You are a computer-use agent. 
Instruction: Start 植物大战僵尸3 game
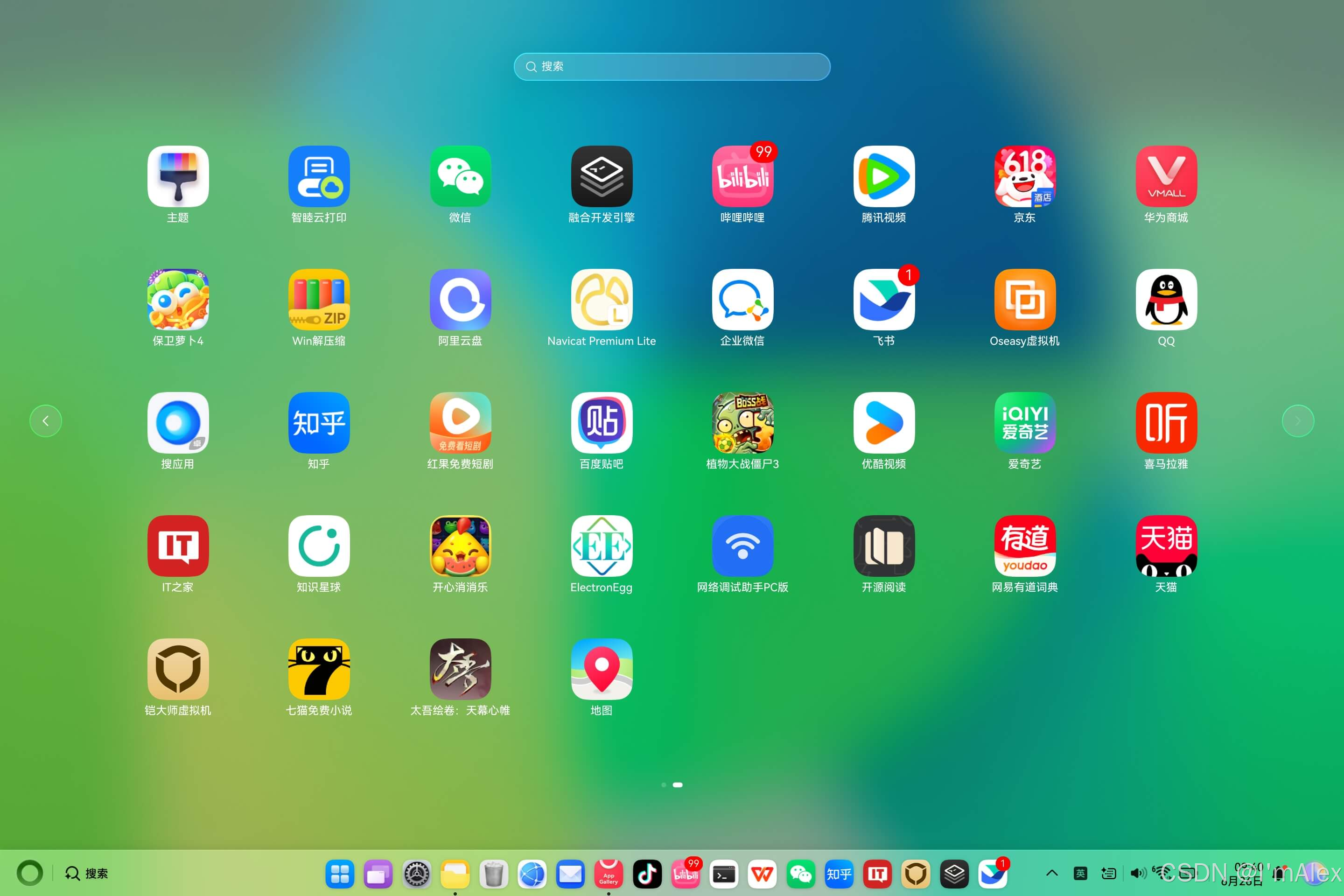pos(742,423)
